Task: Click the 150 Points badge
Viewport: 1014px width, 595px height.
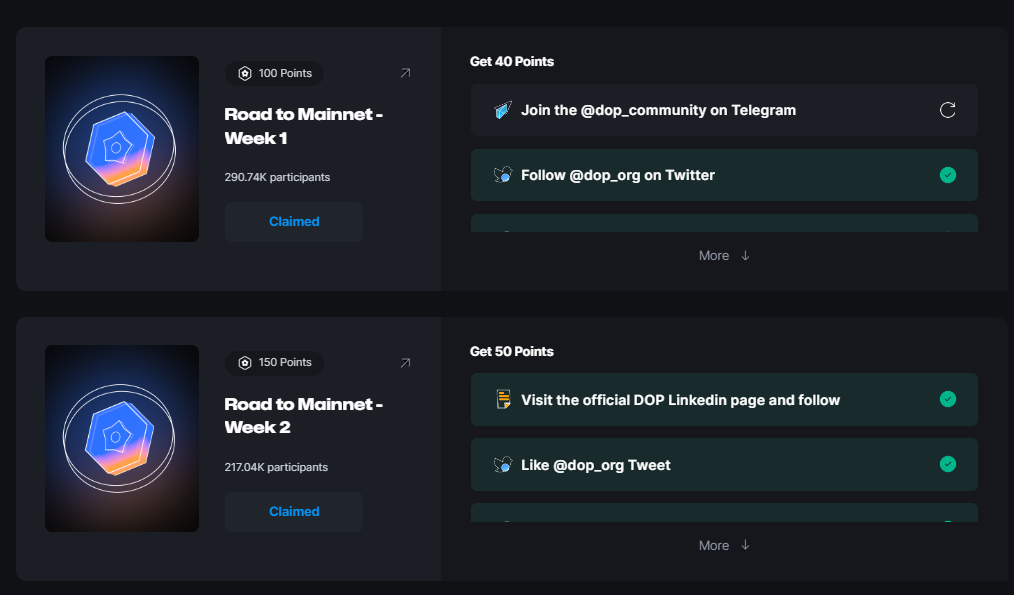Action: click(274, 363)
